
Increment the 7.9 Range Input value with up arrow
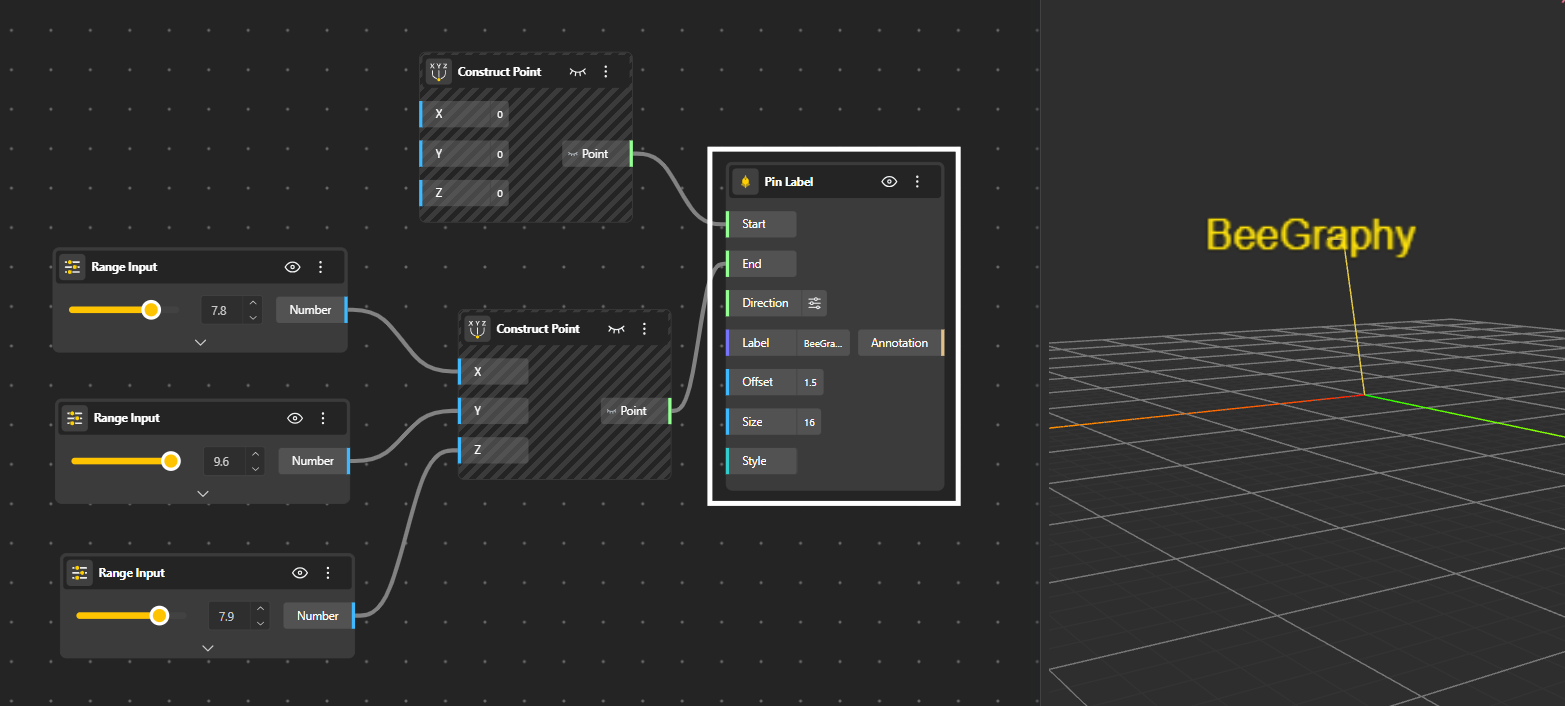coord(260,608)
